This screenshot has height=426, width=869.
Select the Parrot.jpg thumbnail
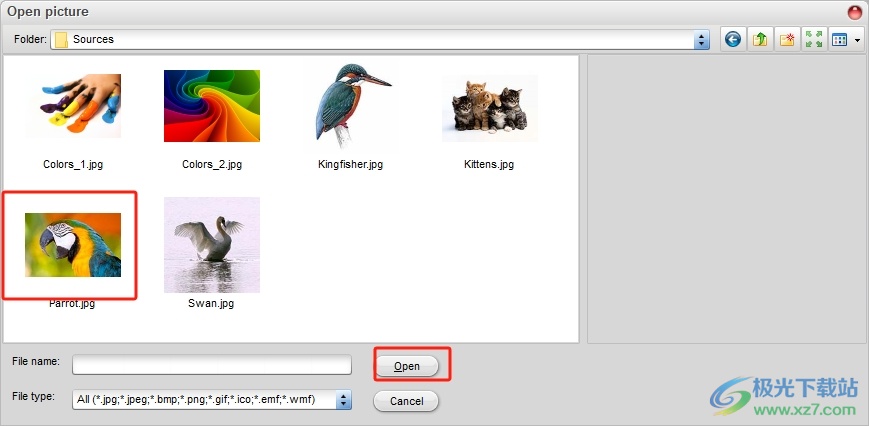click(x=73, y=245)
